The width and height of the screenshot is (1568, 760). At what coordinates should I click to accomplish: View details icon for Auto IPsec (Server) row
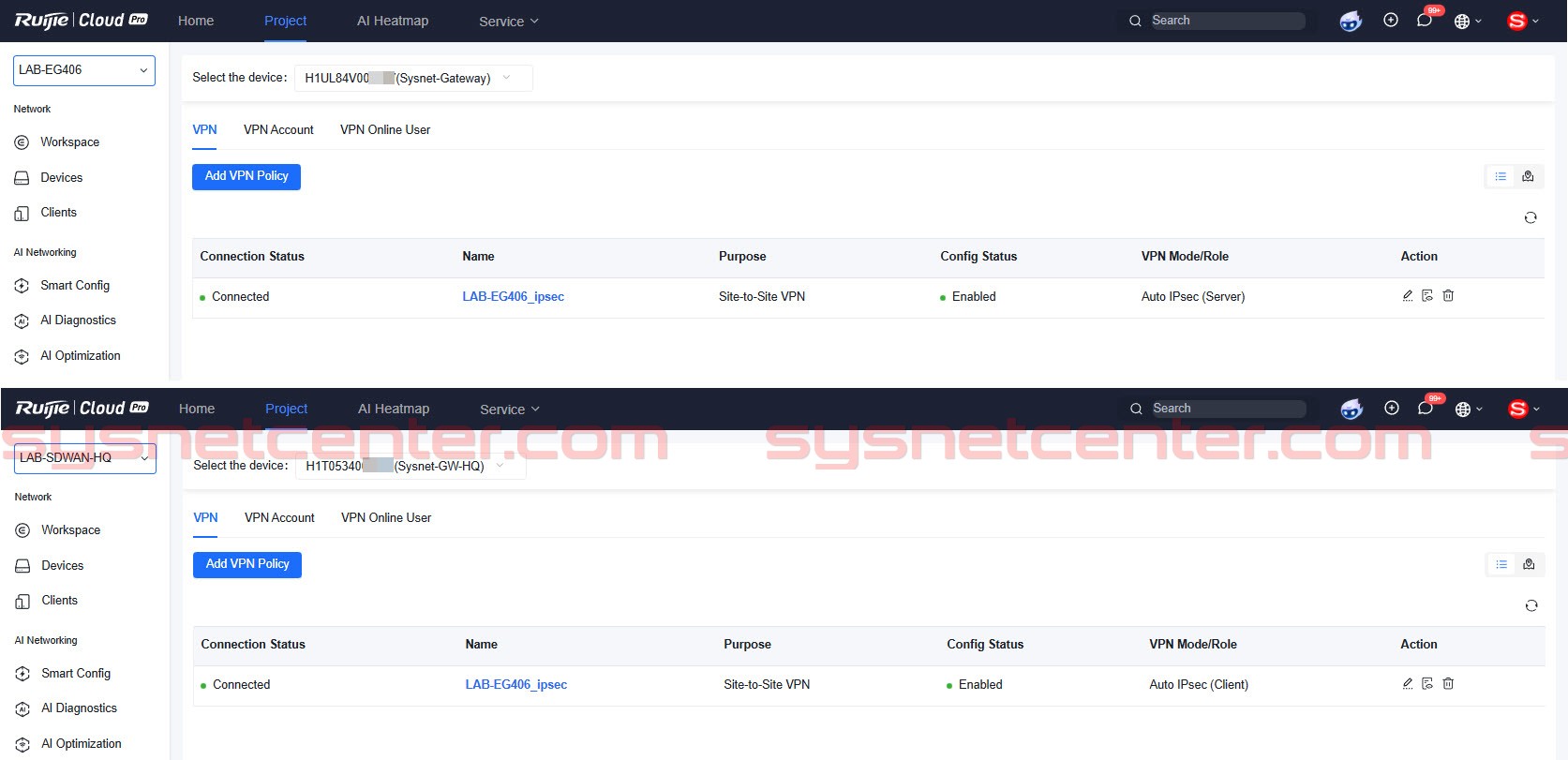pos(1427,296)
